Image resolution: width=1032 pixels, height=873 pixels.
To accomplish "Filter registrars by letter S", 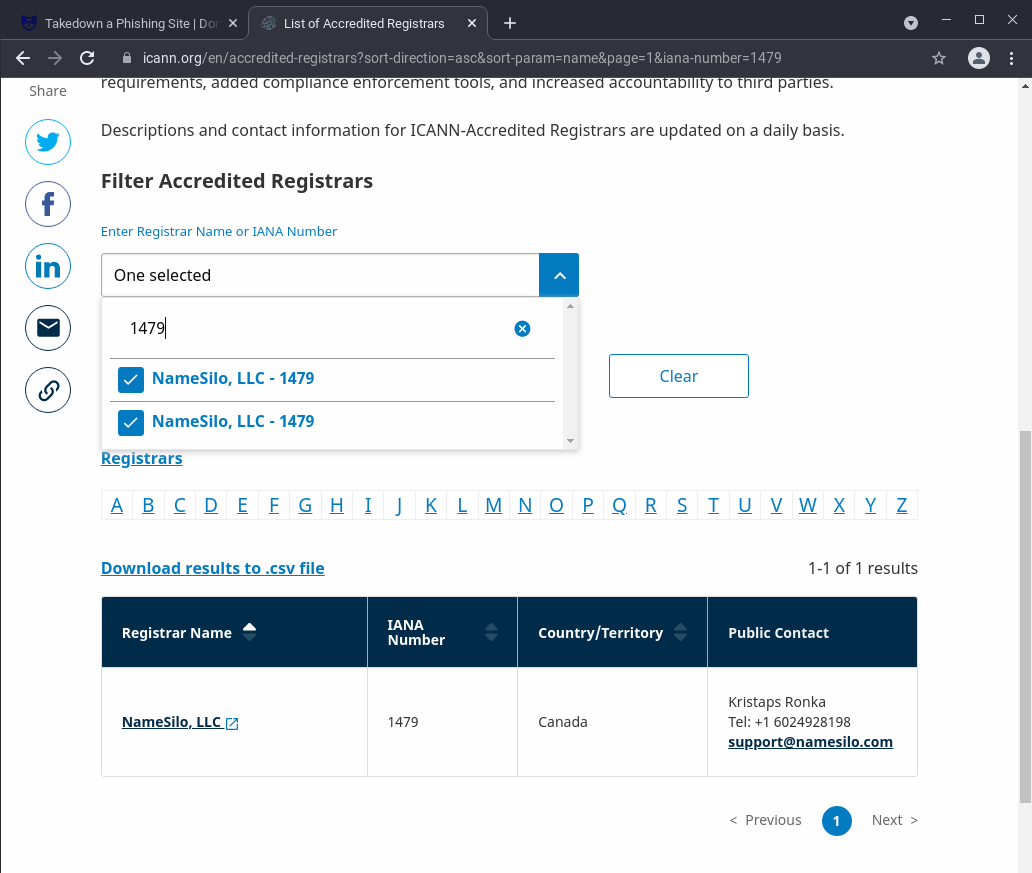I will 682,505.
